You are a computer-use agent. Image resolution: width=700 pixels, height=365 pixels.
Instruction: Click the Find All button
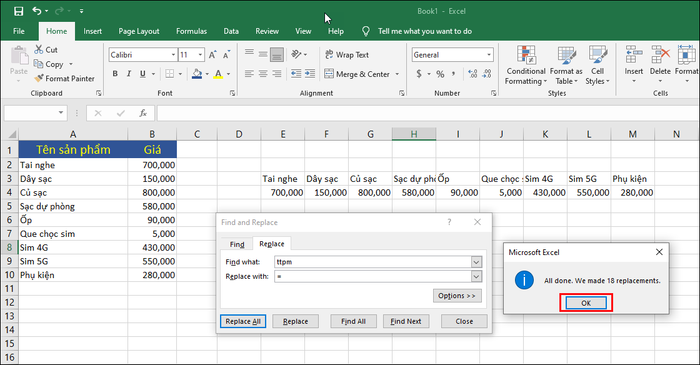pos(353,321)
